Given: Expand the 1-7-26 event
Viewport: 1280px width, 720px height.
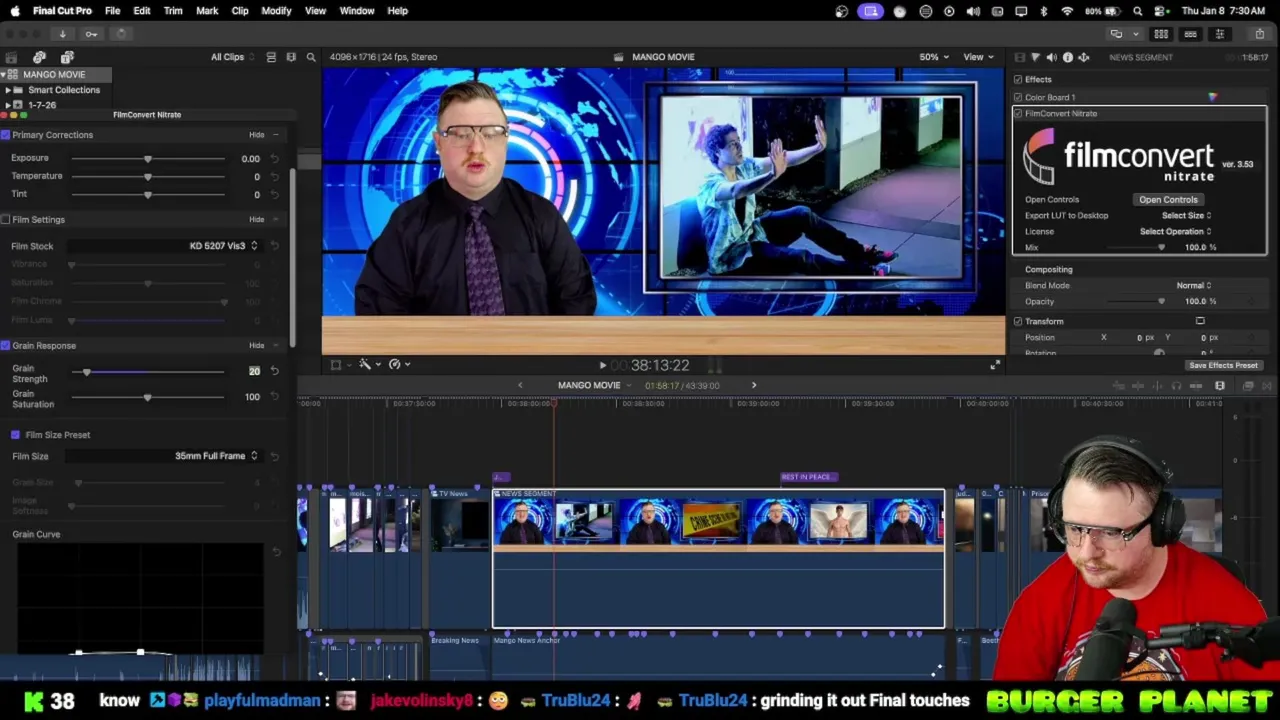Looking at the screenshot, I should tap(8, 105).
